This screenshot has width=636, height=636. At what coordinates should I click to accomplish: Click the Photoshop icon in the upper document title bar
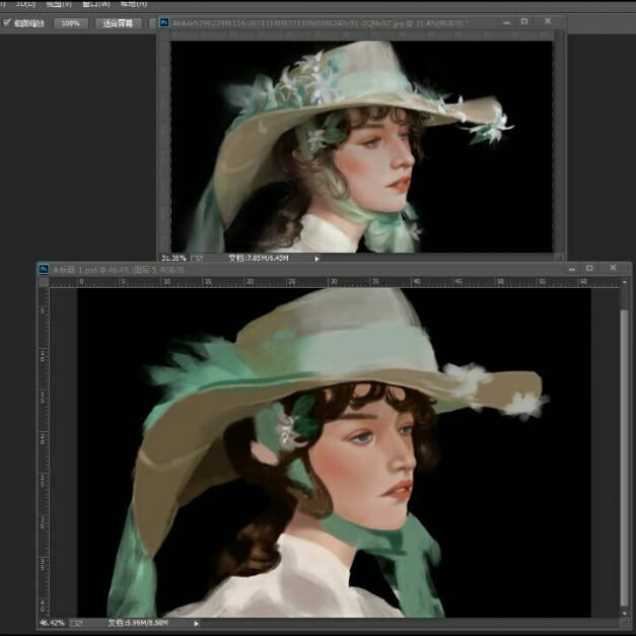click(164, 22)
